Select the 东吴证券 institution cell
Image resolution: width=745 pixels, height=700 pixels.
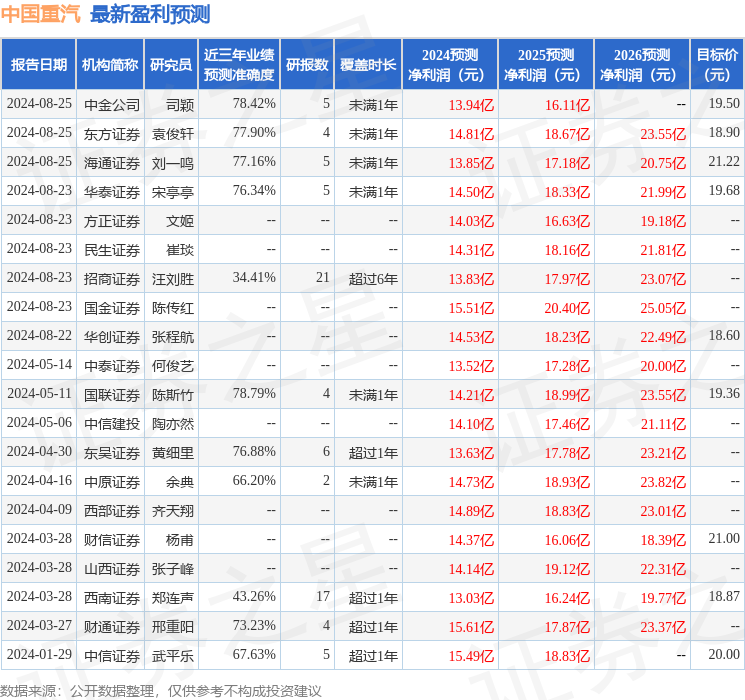click(x=112, y=453)
